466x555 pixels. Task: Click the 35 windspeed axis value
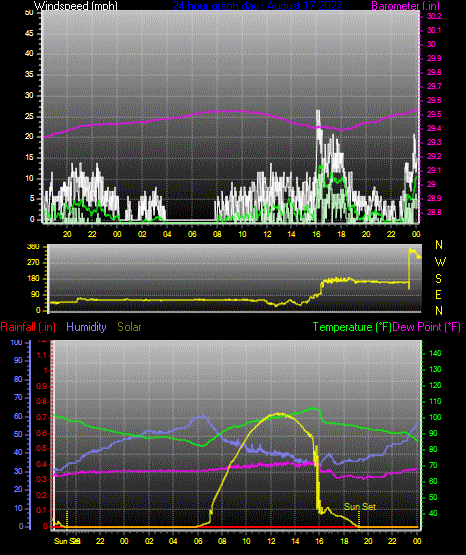click(29, 74)
